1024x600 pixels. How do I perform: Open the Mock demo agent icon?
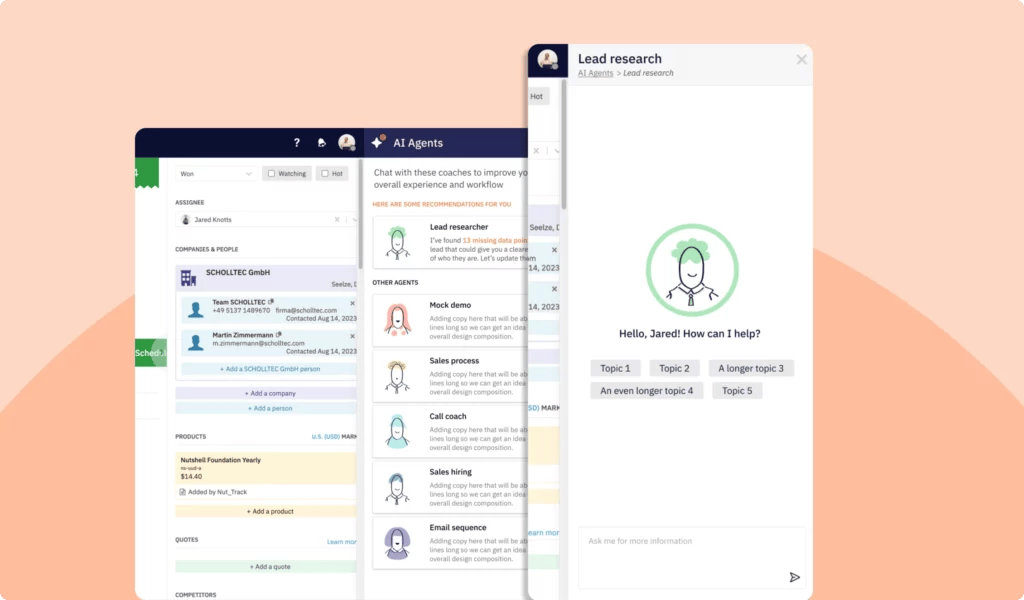click(x=399, y=320)
